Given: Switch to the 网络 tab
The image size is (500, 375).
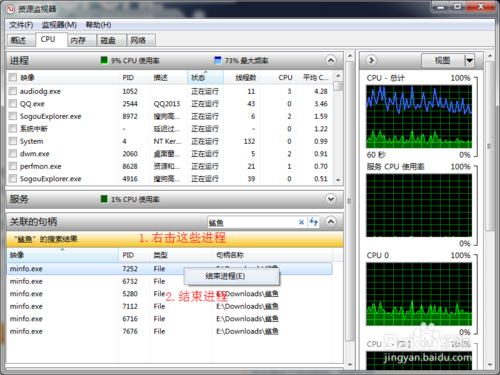Looking at the screenshot, I should coord(141,40).
